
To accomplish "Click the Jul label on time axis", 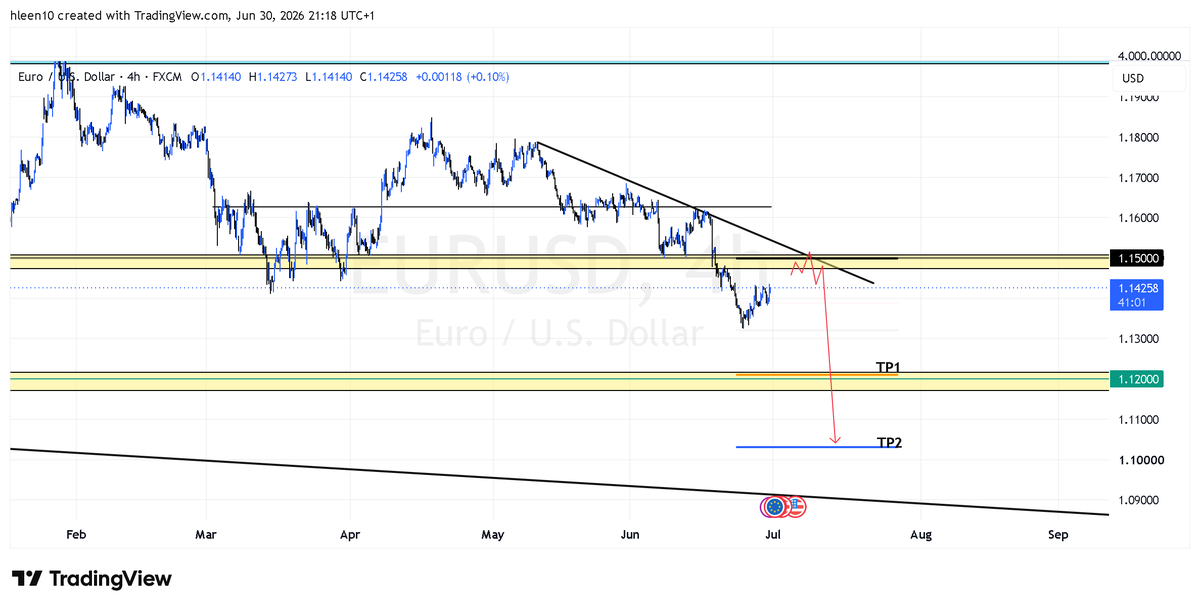I will [774, 535].
